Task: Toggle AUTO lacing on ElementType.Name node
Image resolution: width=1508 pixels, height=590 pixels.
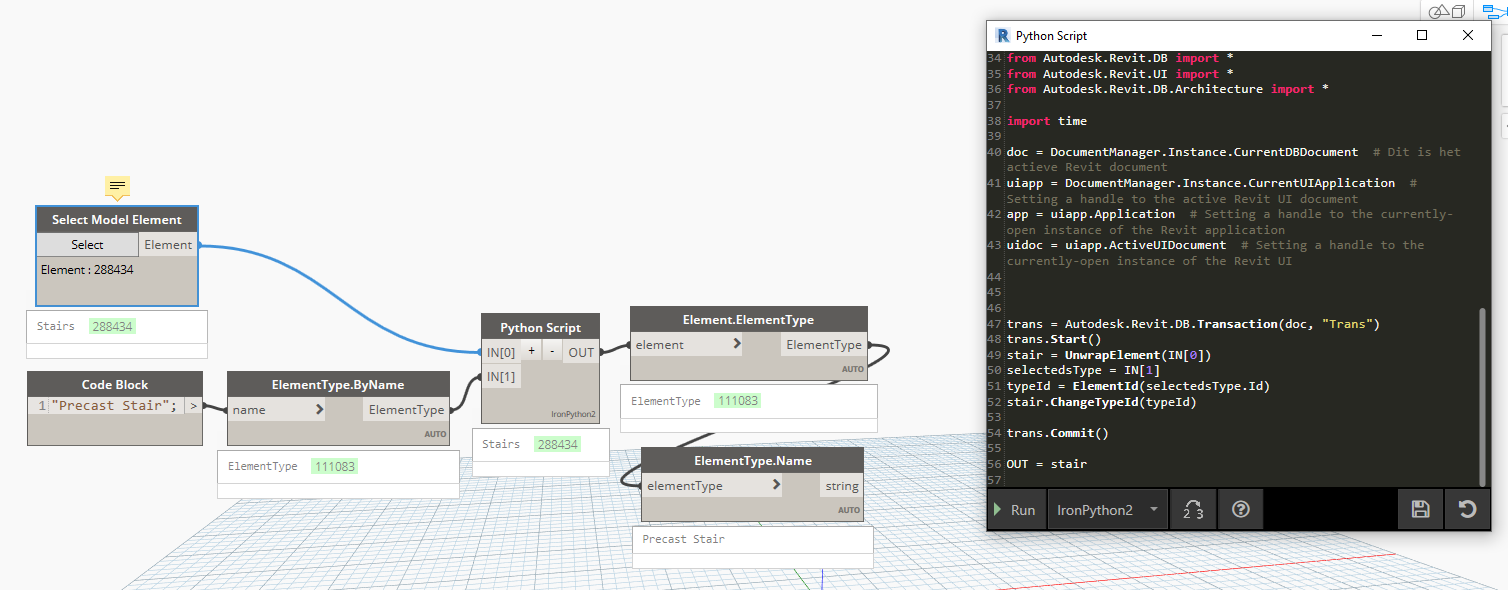Action: [x=848, y=509]
